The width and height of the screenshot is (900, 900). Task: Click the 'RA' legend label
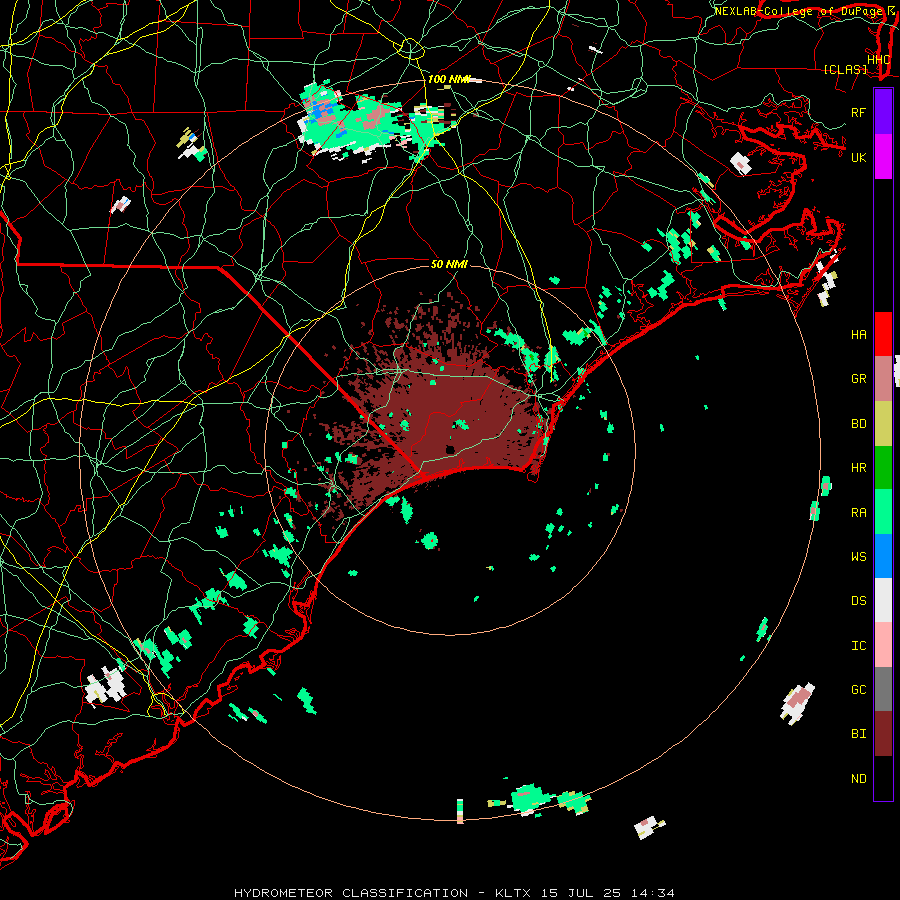858,513
